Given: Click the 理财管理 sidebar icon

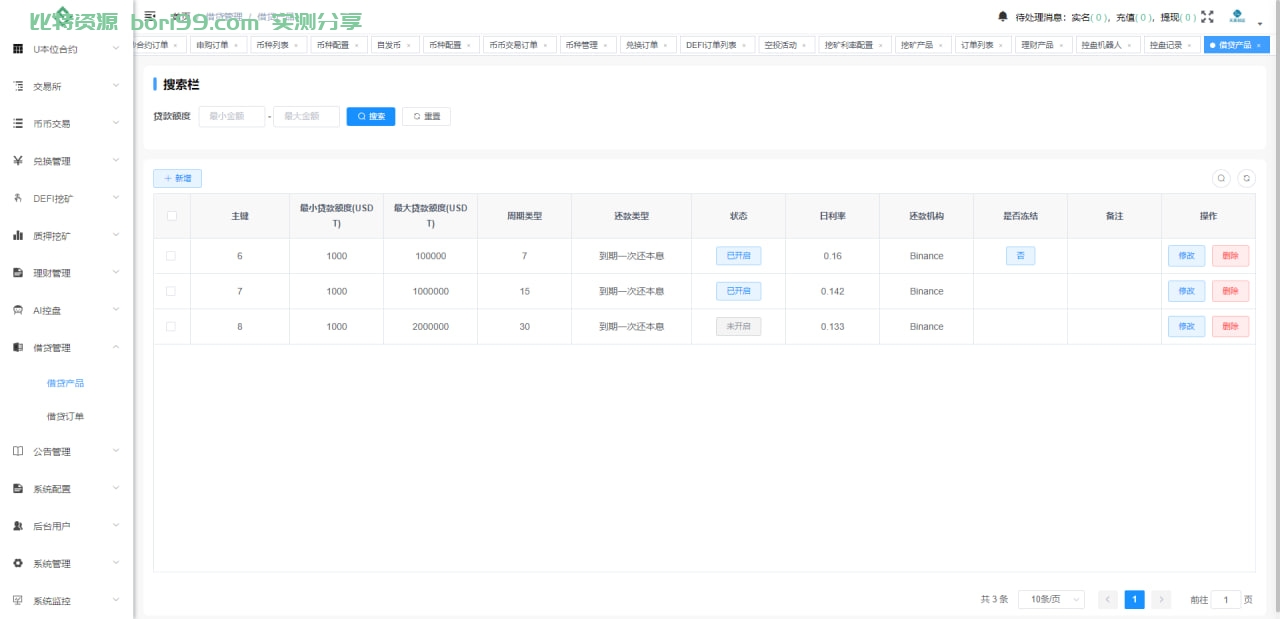Looking at the screenshot, I should pos(18,272).
